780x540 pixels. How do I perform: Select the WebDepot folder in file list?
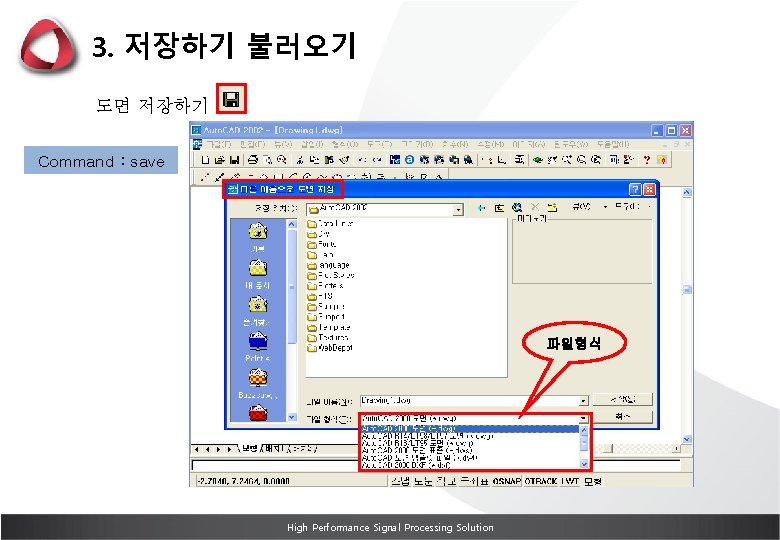pos(330,348)
